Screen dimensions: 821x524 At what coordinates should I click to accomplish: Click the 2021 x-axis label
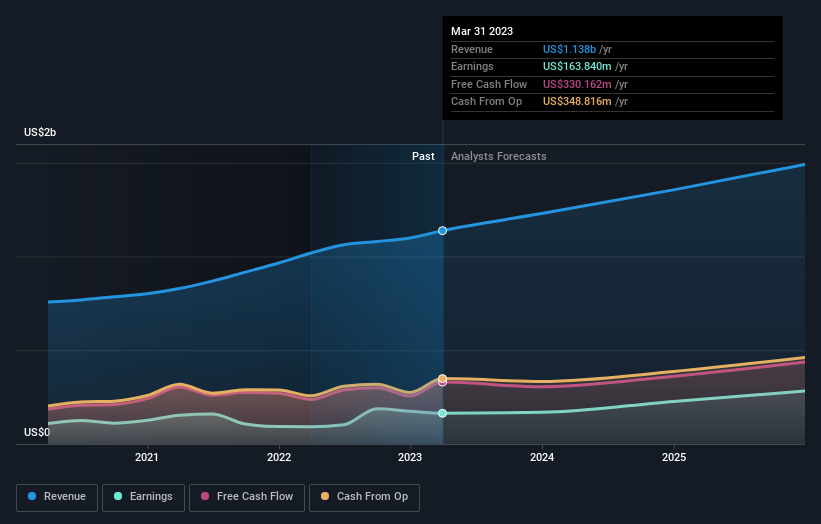pyautogui.click(x=147, y=458)
